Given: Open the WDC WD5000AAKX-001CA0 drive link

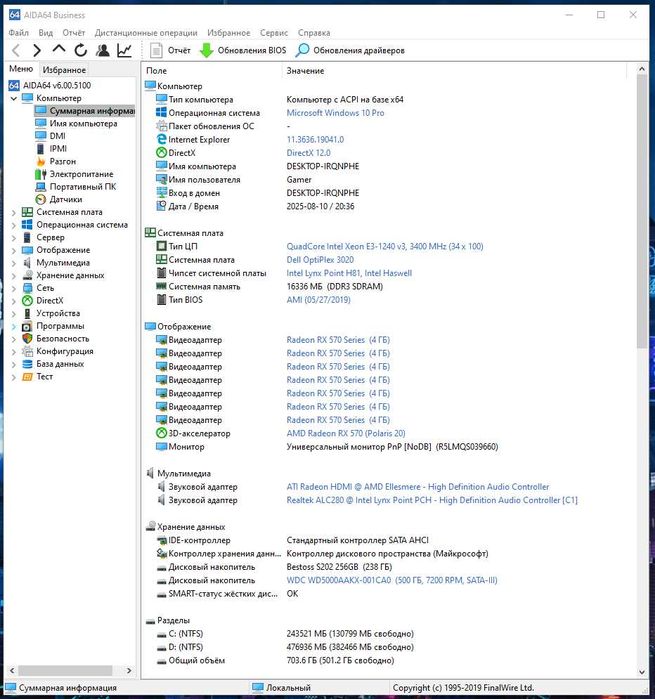Looking at the screenshot, I should 392,580.
